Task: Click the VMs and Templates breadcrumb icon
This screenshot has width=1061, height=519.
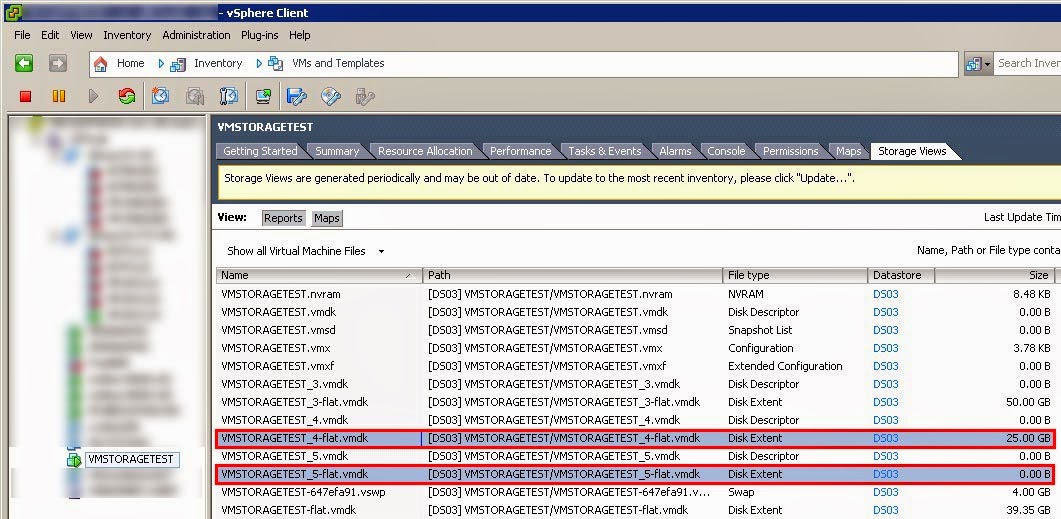Action: (275, 64)
